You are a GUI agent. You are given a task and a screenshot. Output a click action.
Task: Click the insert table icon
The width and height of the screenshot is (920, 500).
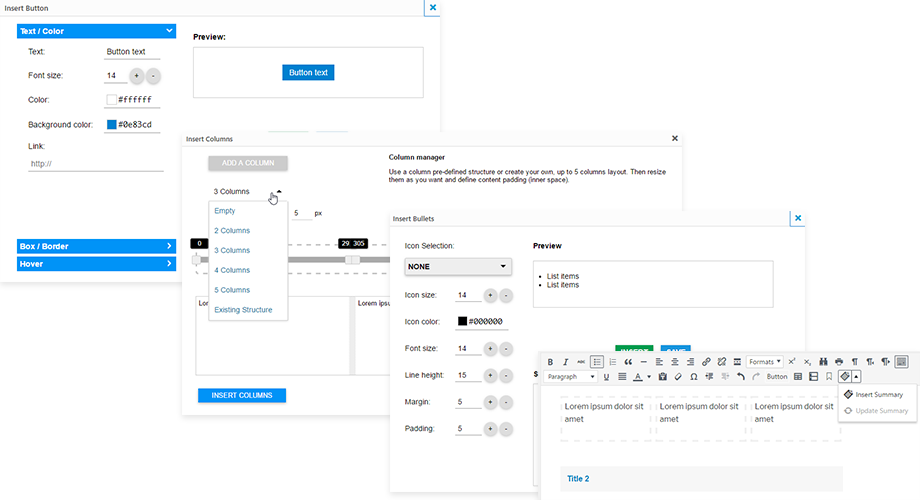point(798,377)
